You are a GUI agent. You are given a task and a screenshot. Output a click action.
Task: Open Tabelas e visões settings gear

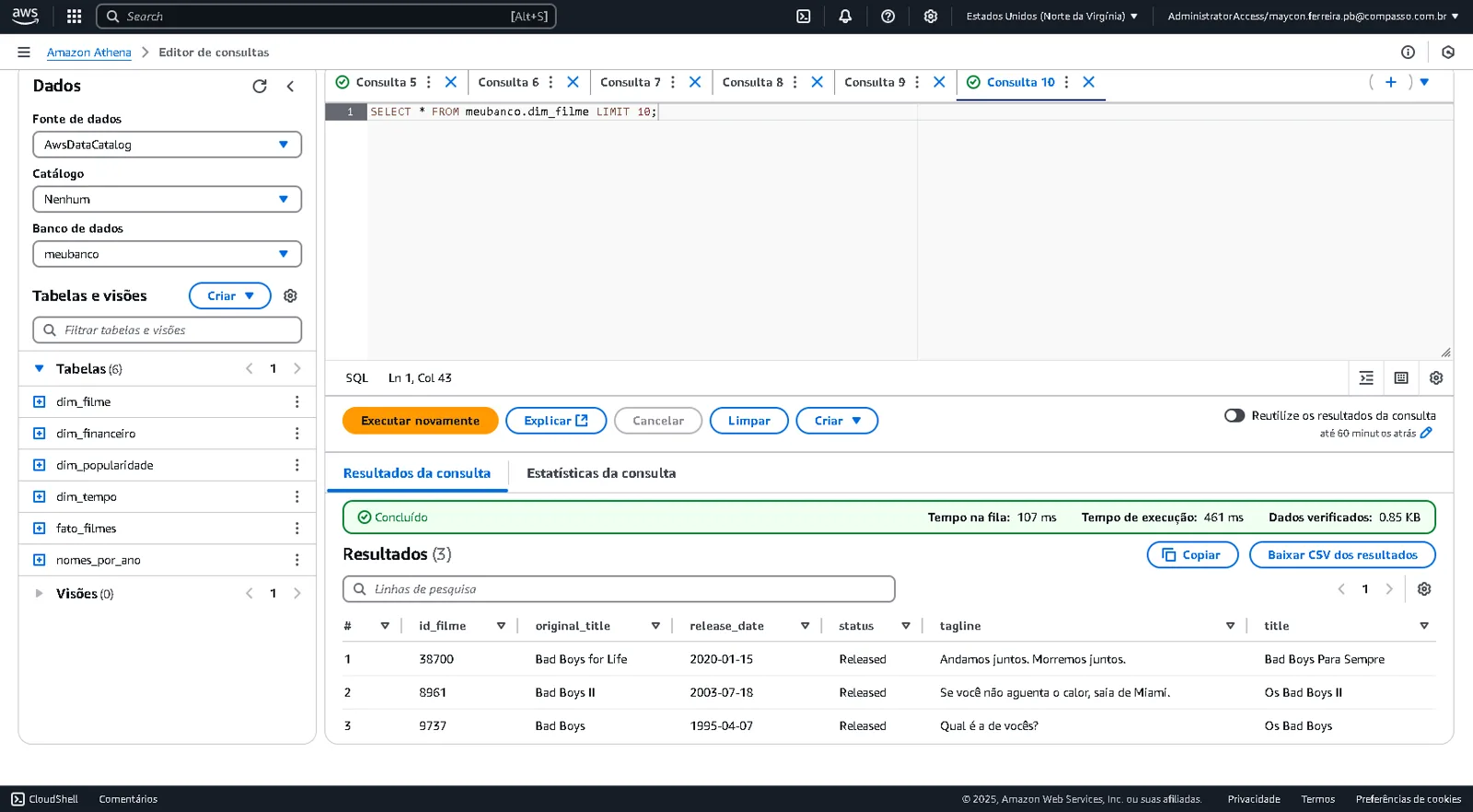coord(290,296)
